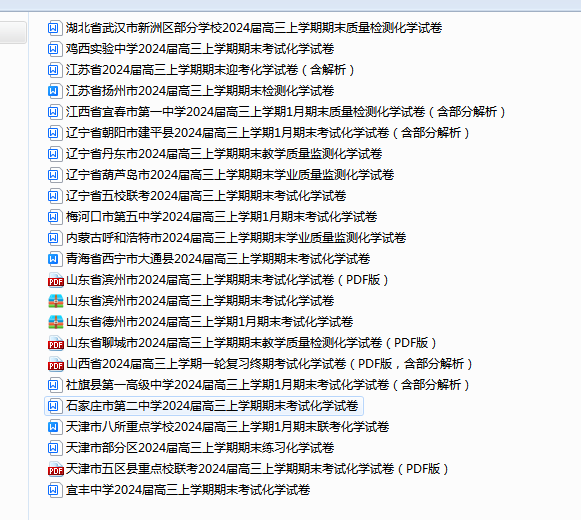
Task: Click the archive icon beside 山东省德州市 file
Action: (56, 322)
